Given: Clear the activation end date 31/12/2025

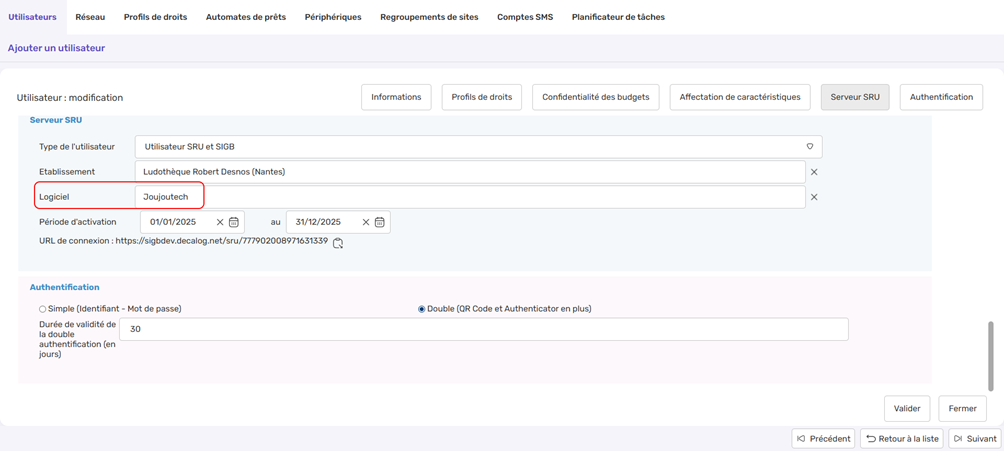Looking at the screenshot, I should (x=366, y=222).
